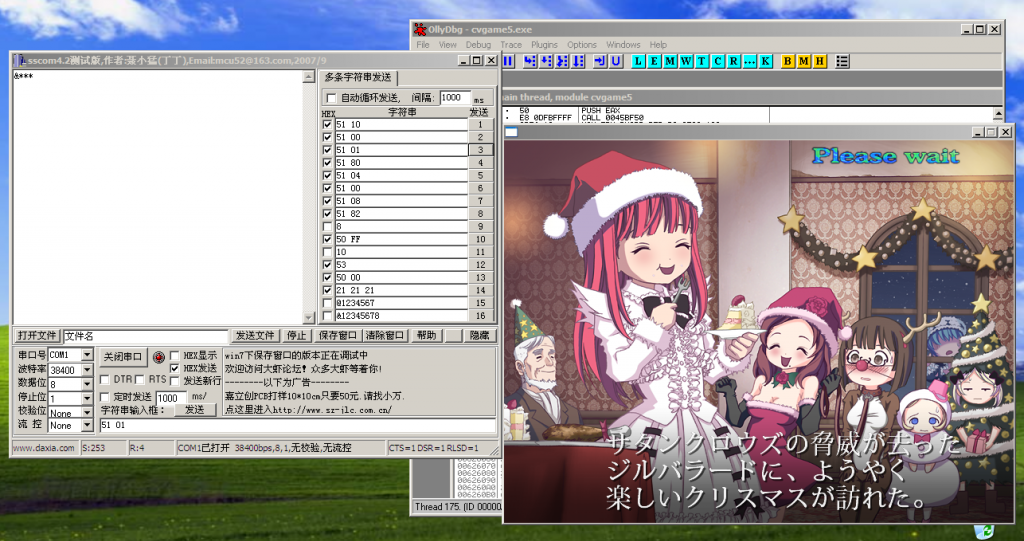Screen dimensions: 1024x541
Task: Enable the HEX显示 checkbox
Action: pos(175,356)
